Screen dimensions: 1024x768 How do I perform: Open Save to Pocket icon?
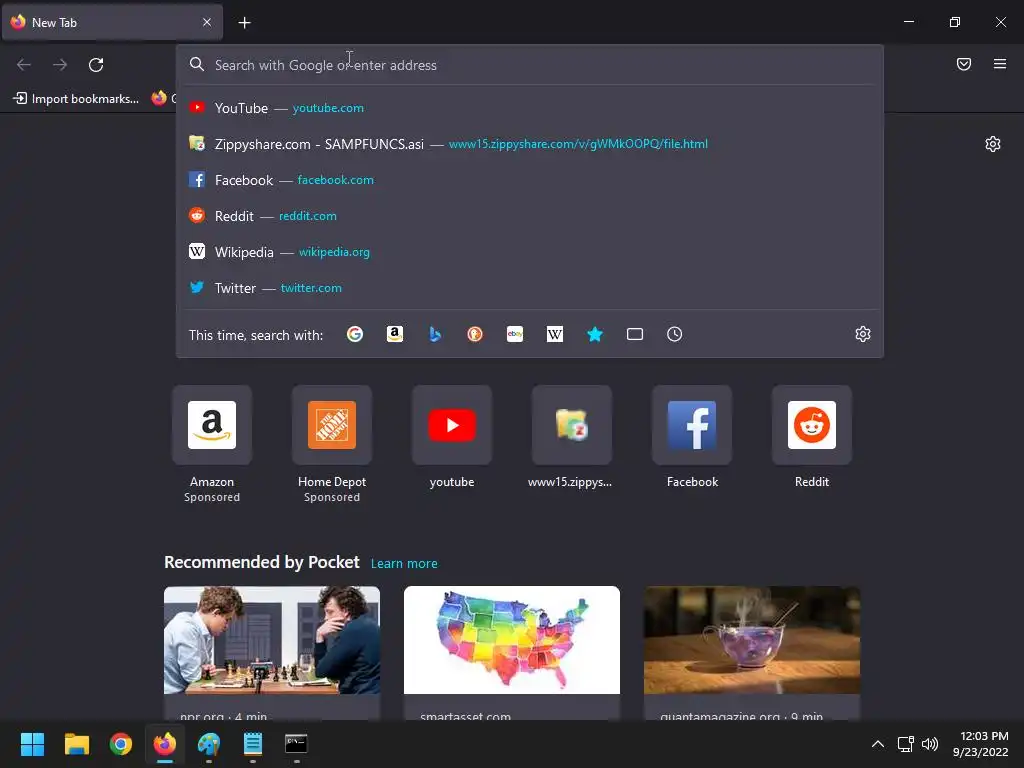(x=963, y=64)
